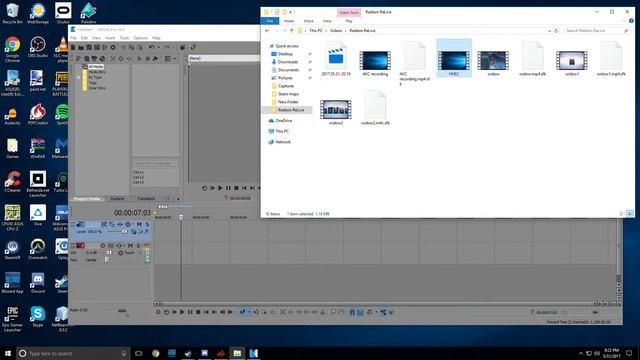Open the Undo history dropdown arrow
The image size is (640, 360).
(158, 48)
